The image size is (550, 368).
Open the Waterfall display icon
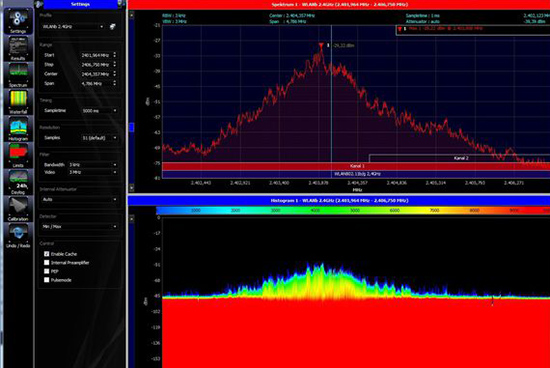pyautogui.click(x=18, y=102)
